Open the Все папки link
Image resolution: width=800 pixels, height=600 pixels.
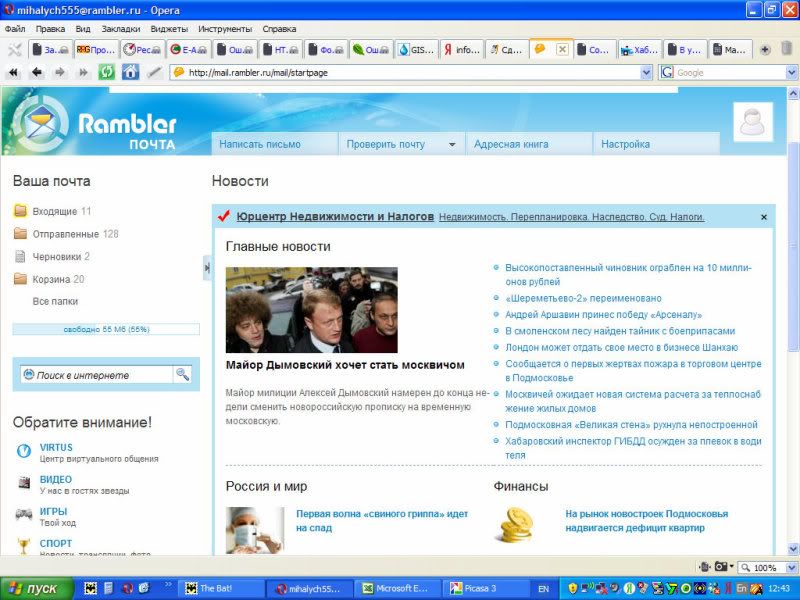(x=55, y=301)
